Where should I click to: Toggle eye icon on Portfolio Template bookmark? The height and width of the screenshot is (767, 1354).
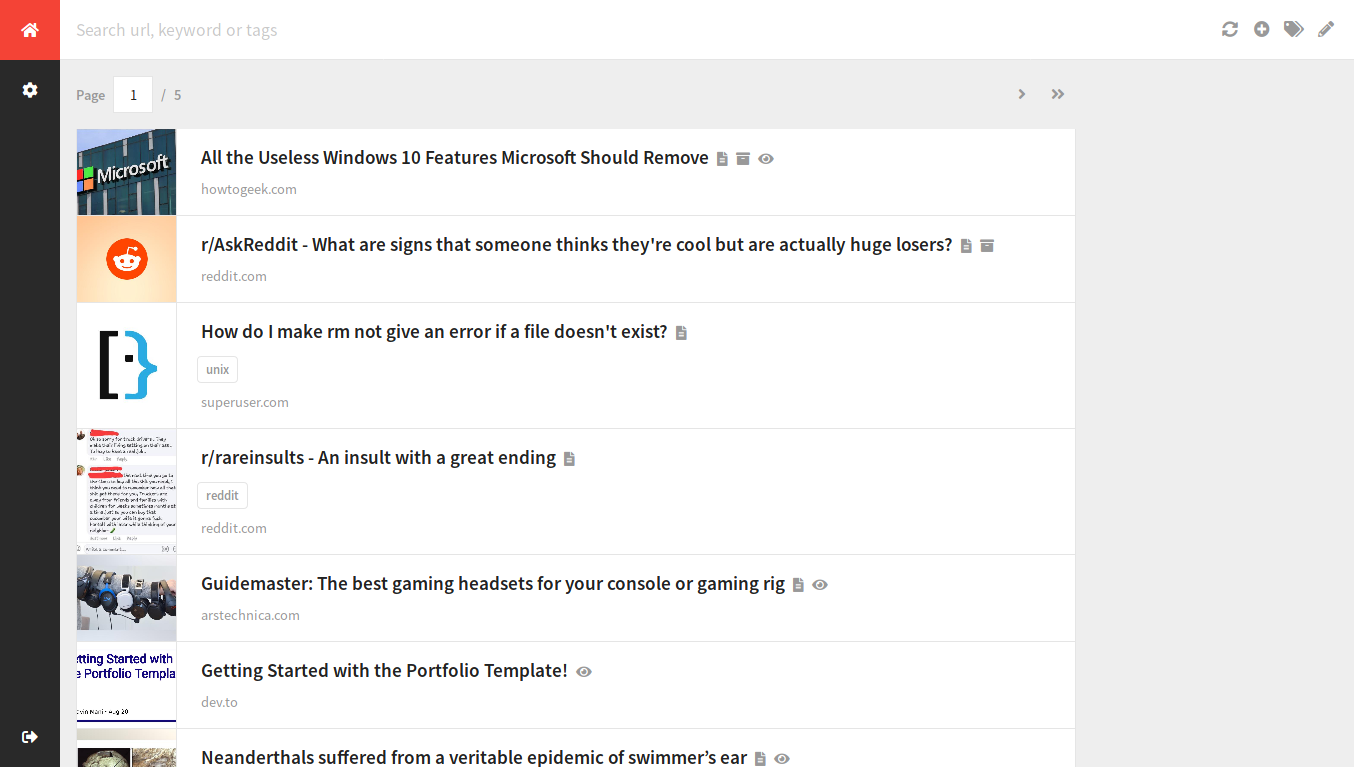[584, 672]
